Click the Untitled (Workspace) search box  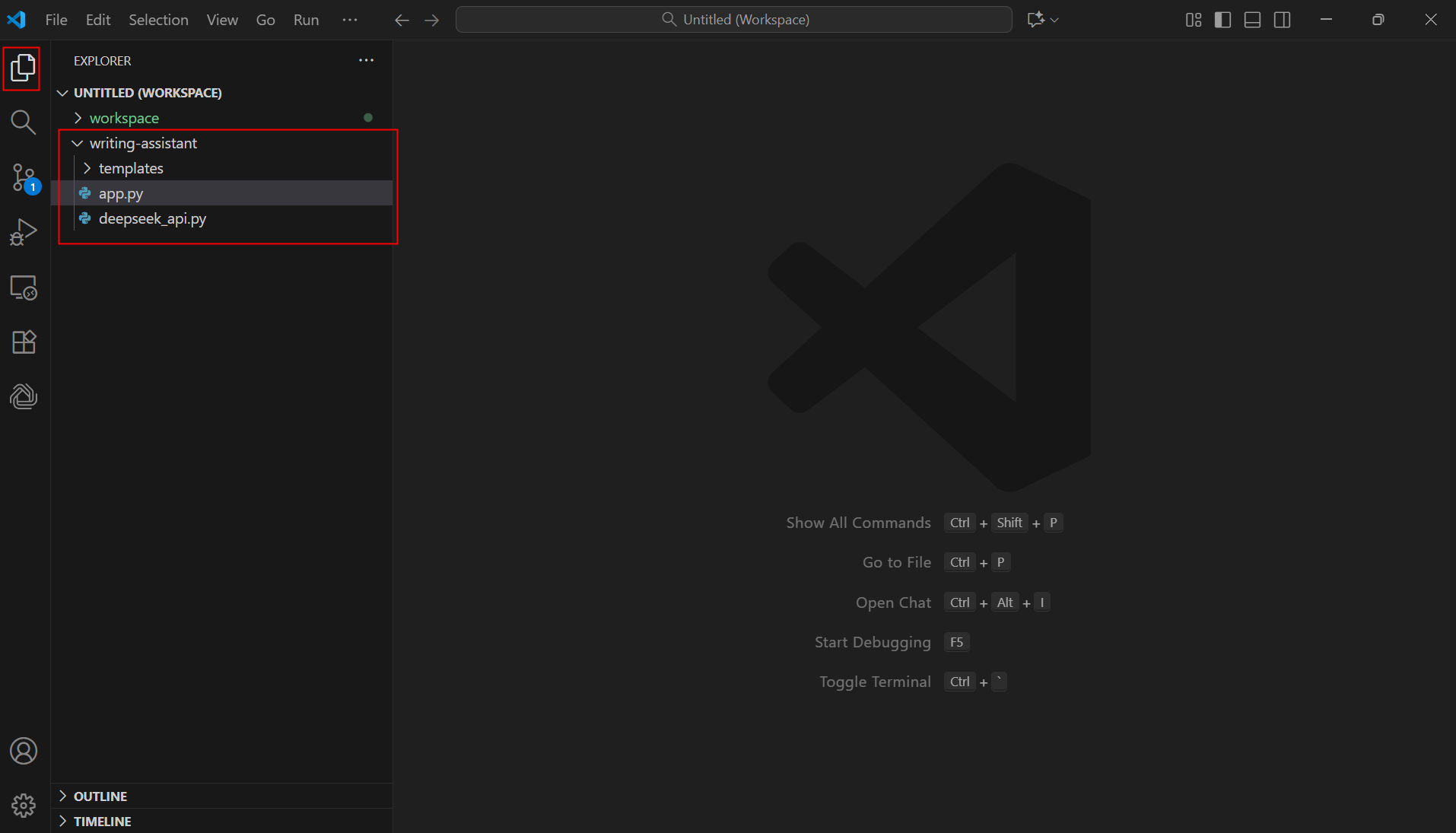pos(733,20)
